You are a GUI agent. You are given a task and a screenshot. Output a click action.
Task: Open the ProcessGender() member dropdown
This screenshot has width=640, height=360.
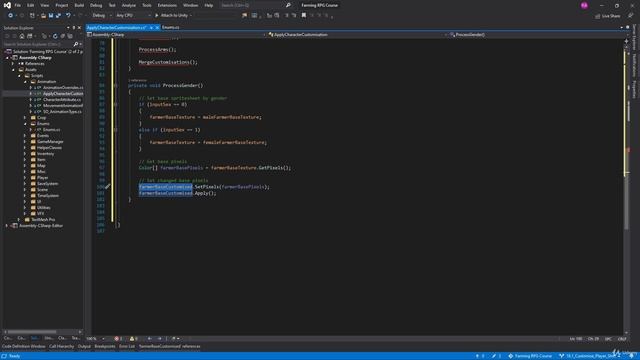(x=535, y=35)
